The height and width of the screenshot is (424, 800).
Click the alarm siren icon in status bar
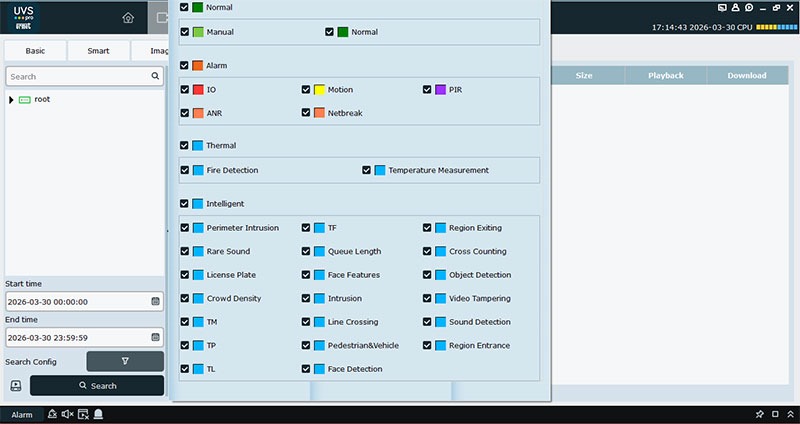pyautogui.click(x=100, y=414)
